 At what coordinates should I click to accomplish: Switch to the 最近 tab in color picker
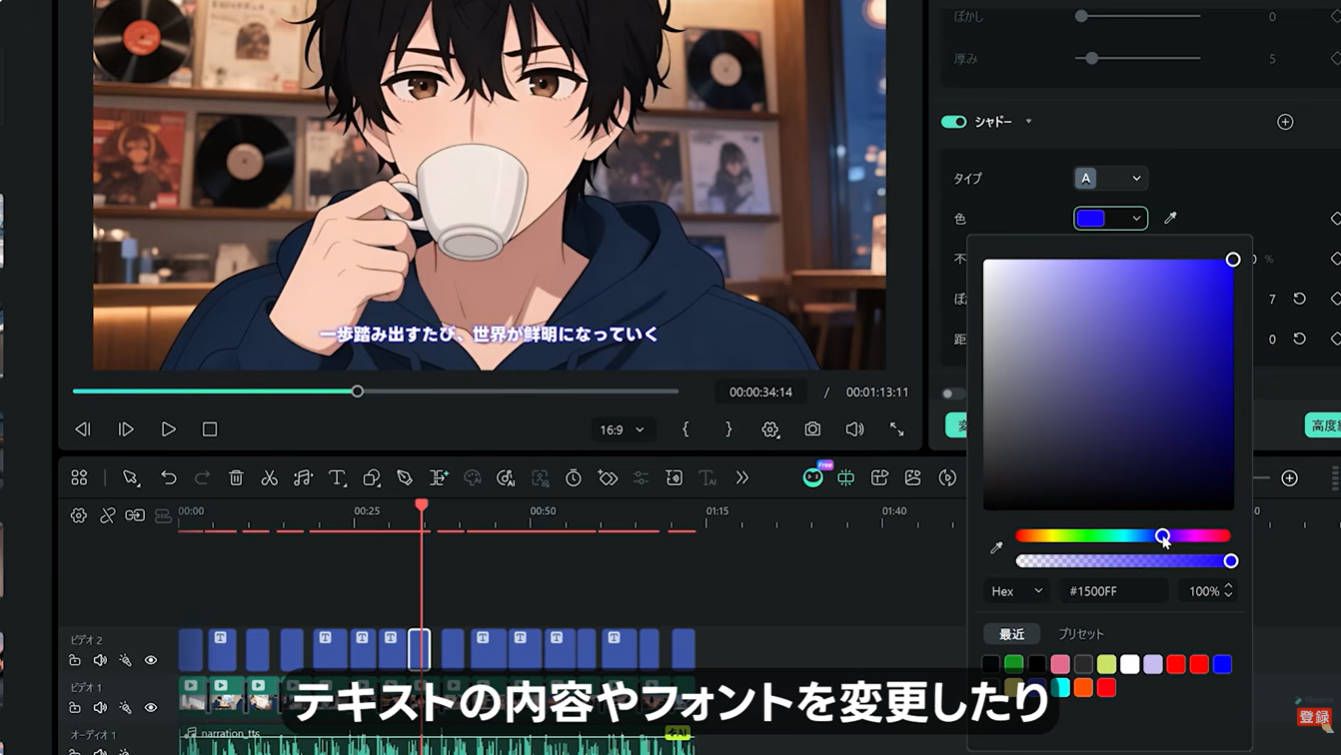(x=1012, y=634)
